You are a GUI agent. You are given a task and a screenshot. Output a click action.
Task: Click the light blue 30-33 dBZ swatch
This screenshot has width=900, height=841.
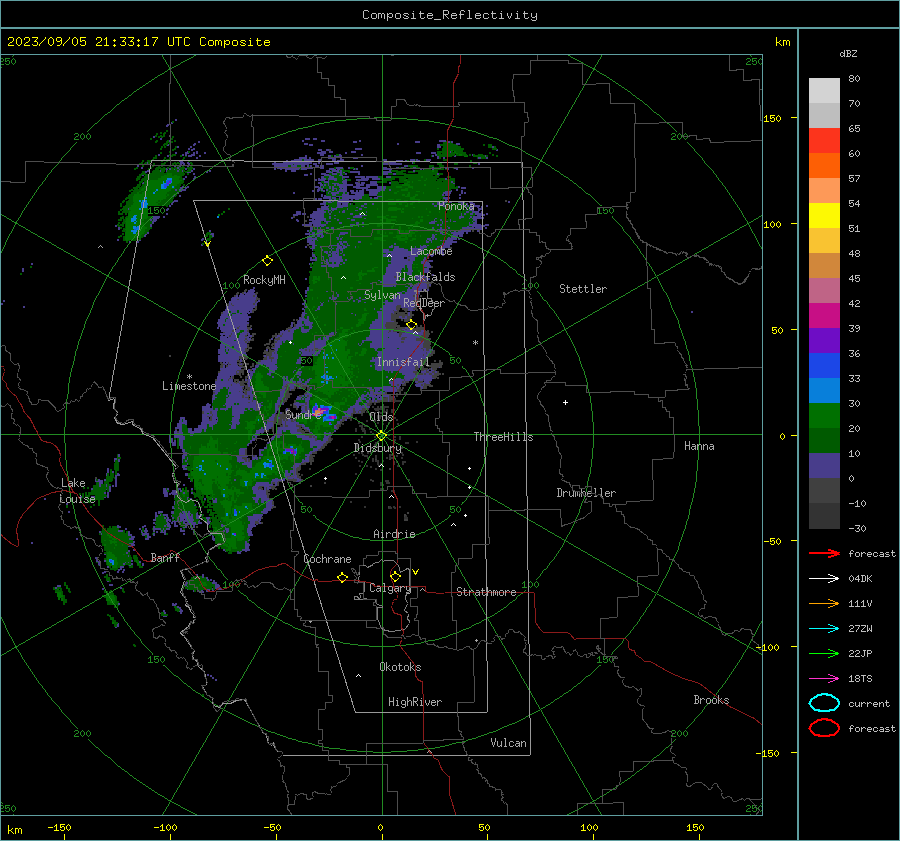point(824,390)
